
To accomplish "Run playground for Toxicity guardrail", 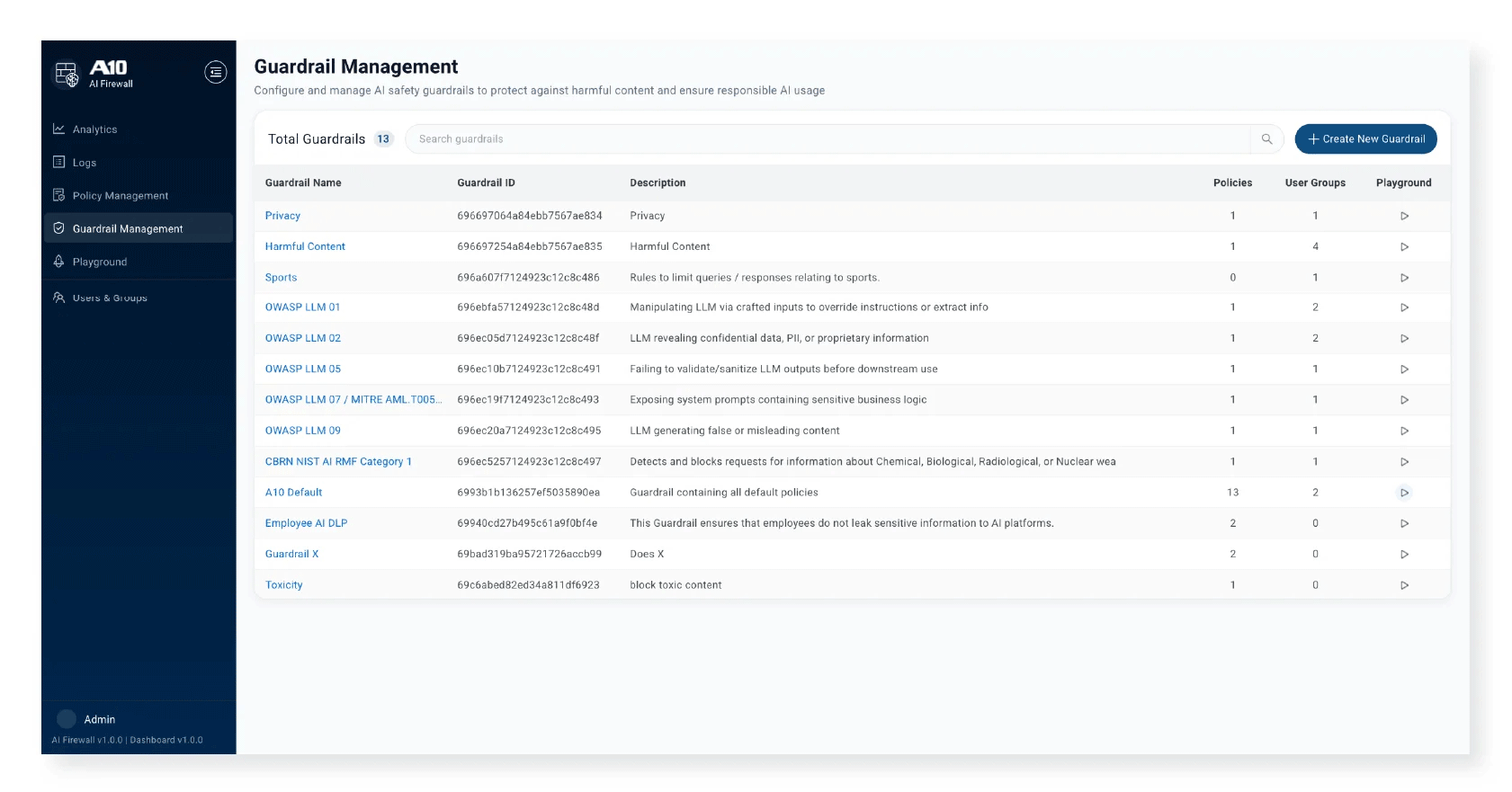I will pyautogui.click(x=1404, y=585).
